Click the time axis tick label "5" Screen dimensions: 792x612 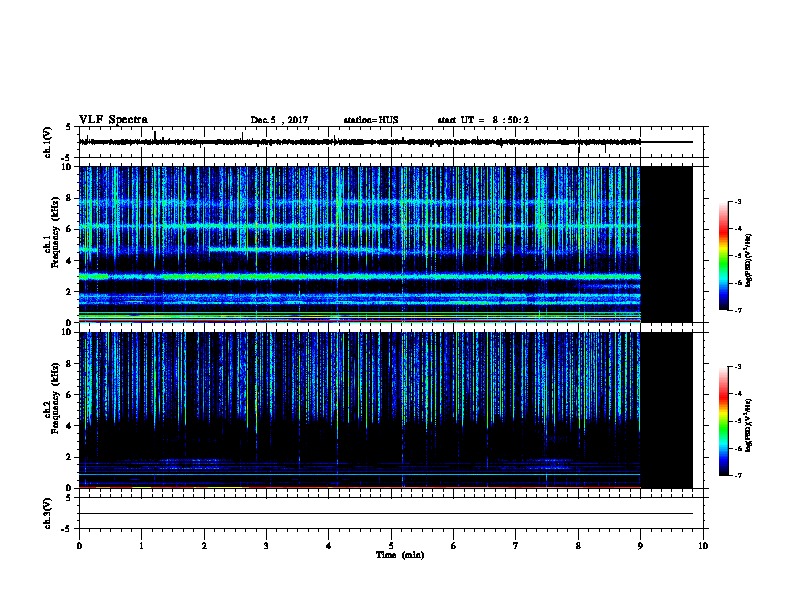coord(391,545)
